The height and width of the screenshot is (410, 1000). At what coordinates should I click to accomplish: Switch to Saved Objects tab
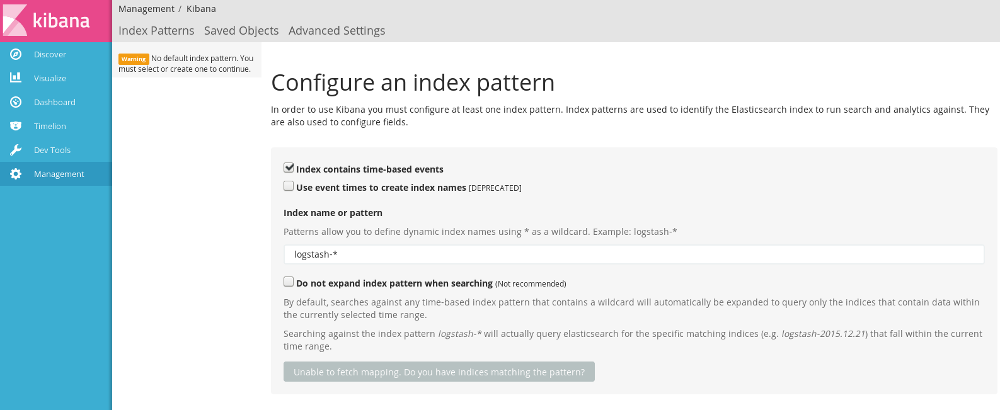[x=241, y=31]
